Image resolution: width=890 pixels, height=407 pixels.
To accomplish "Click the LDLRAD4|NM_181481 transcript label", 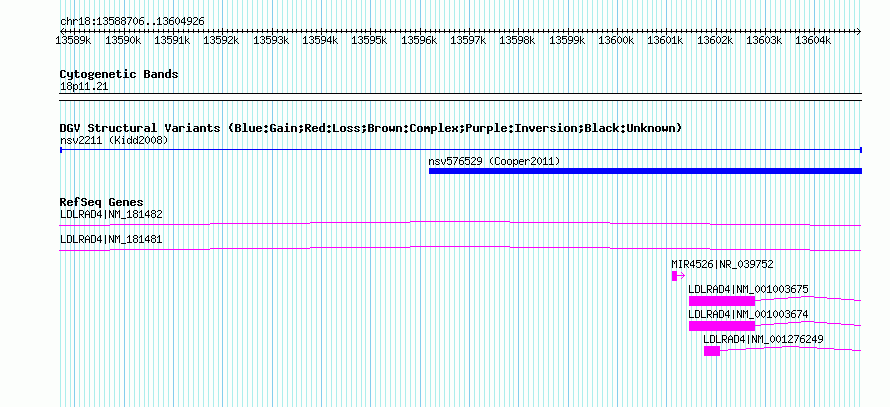I will tap(111, 240).
